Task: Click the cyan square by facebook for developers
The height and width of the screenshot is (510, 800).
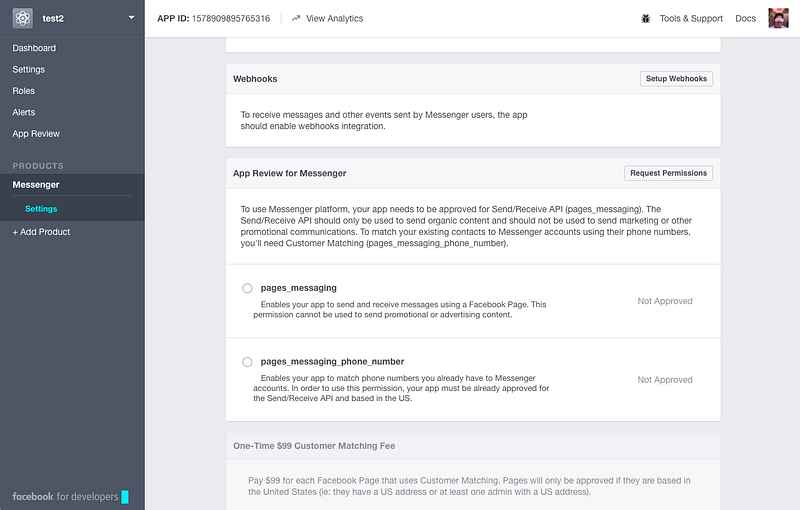Action: tap(125, 497)
